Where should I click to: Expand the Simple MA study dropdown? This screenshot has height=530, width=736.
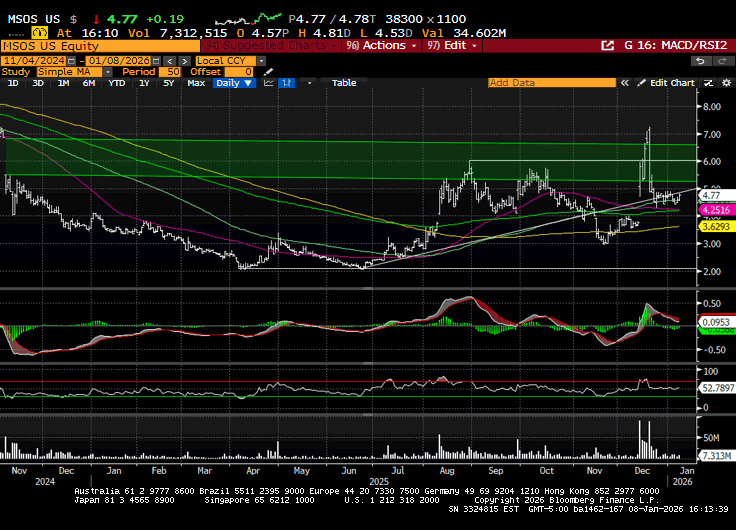tap(107, 72)
